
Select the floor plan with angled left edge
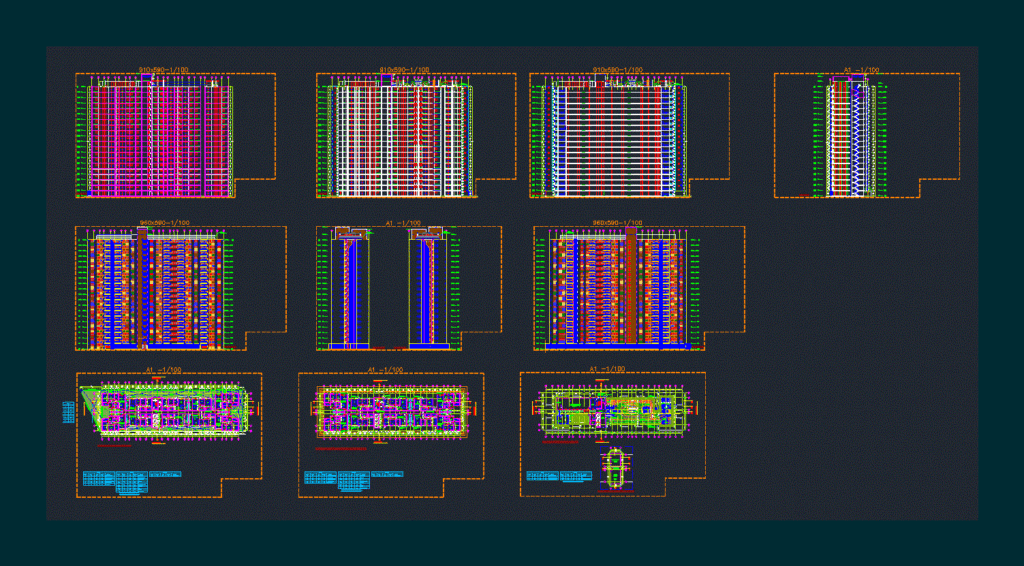[167, 410]
